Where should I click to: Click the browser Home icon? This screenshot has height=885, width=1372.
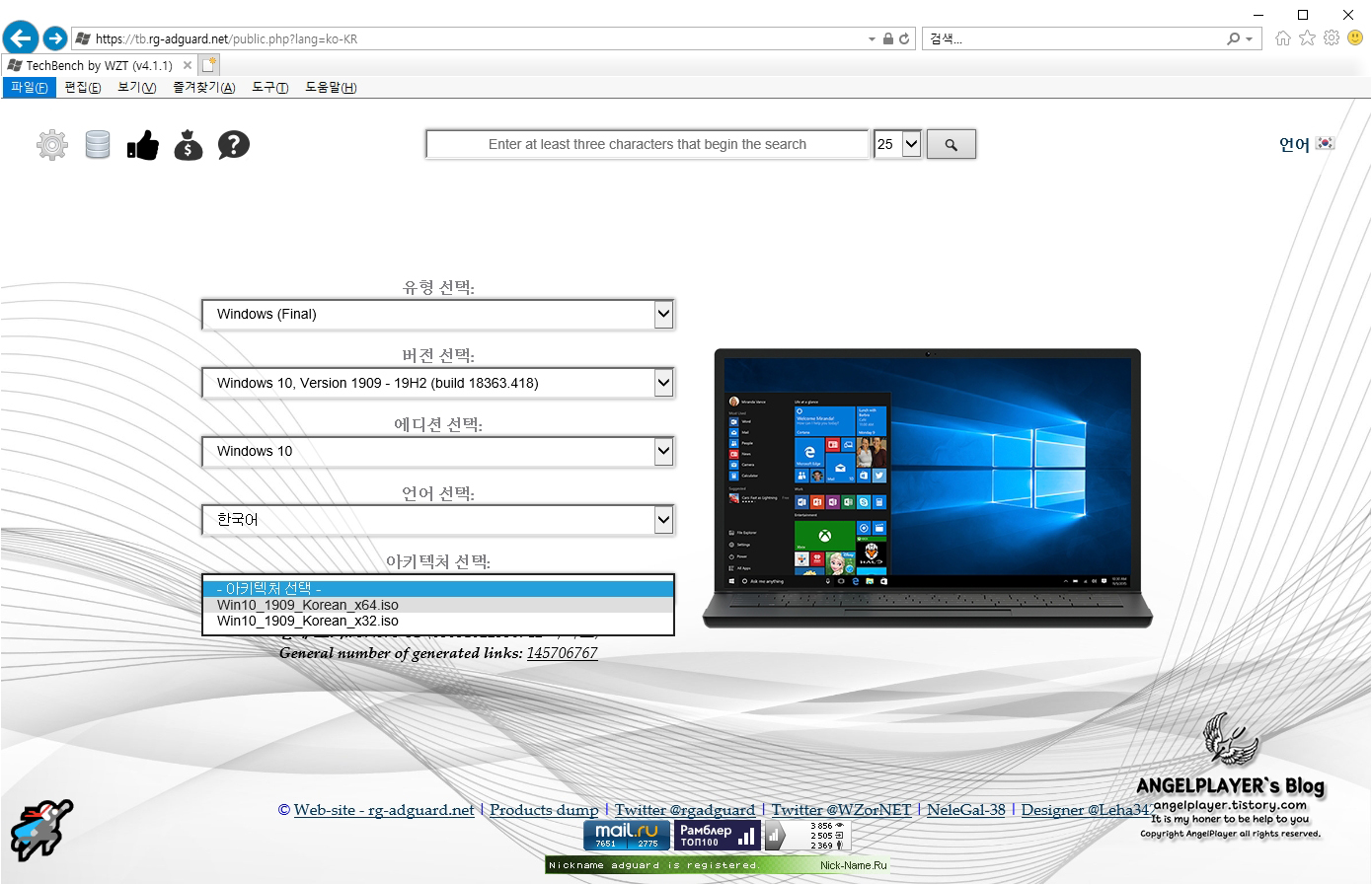(1282, 38)
